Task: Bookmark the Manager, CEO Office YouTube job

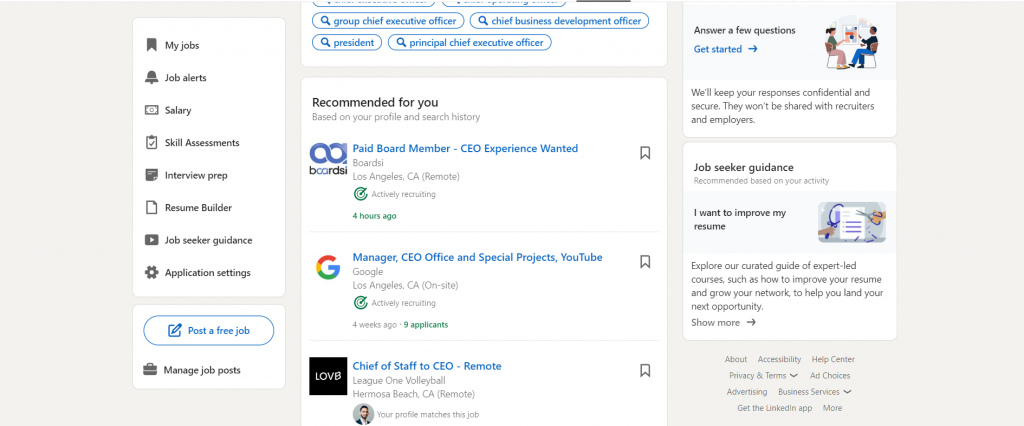Action: pos(645,262)
